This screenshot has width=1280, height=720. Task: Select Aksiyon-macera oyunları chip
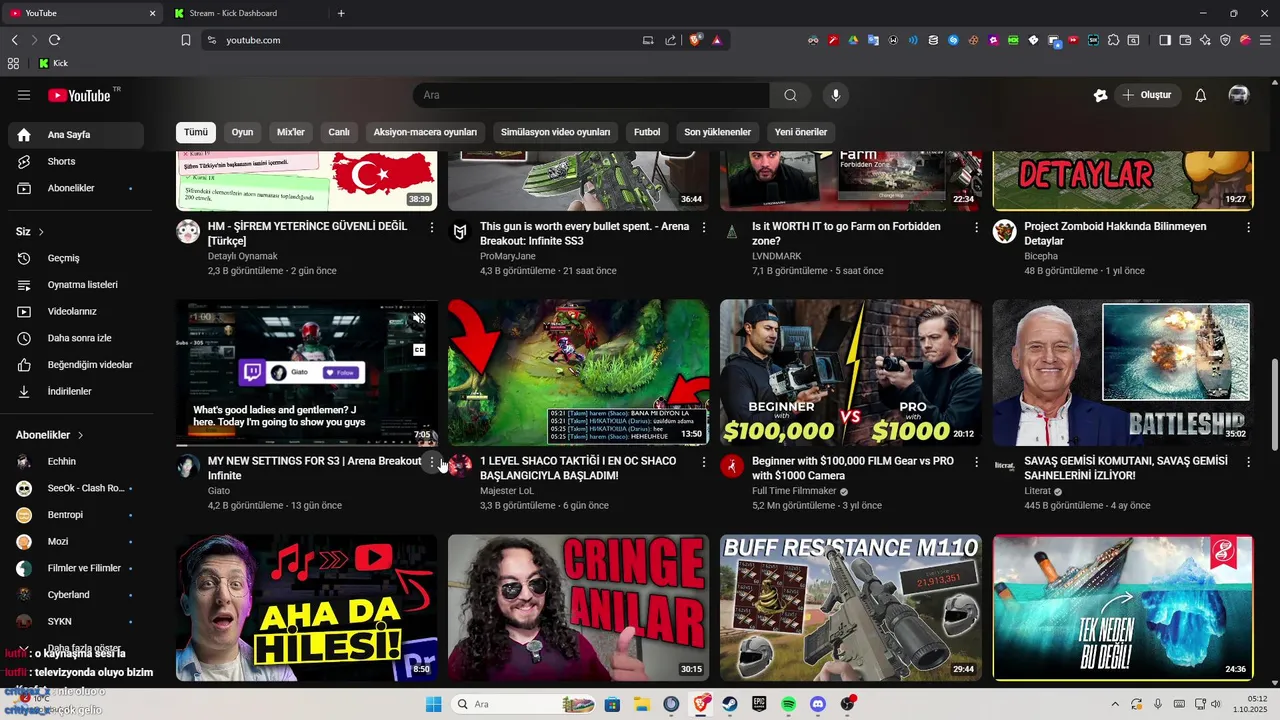click(x=425, y=132)
